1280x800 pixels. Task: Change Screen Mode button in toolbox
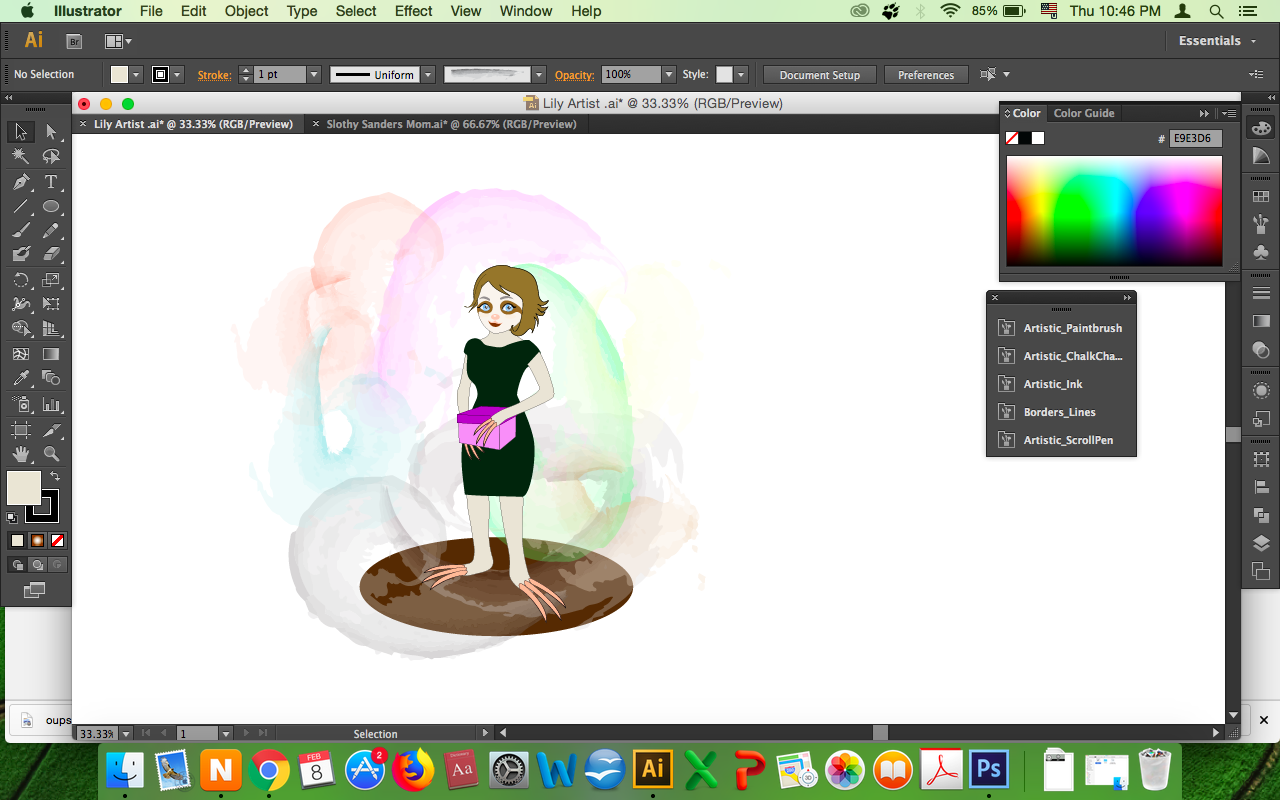pos(35,591)
